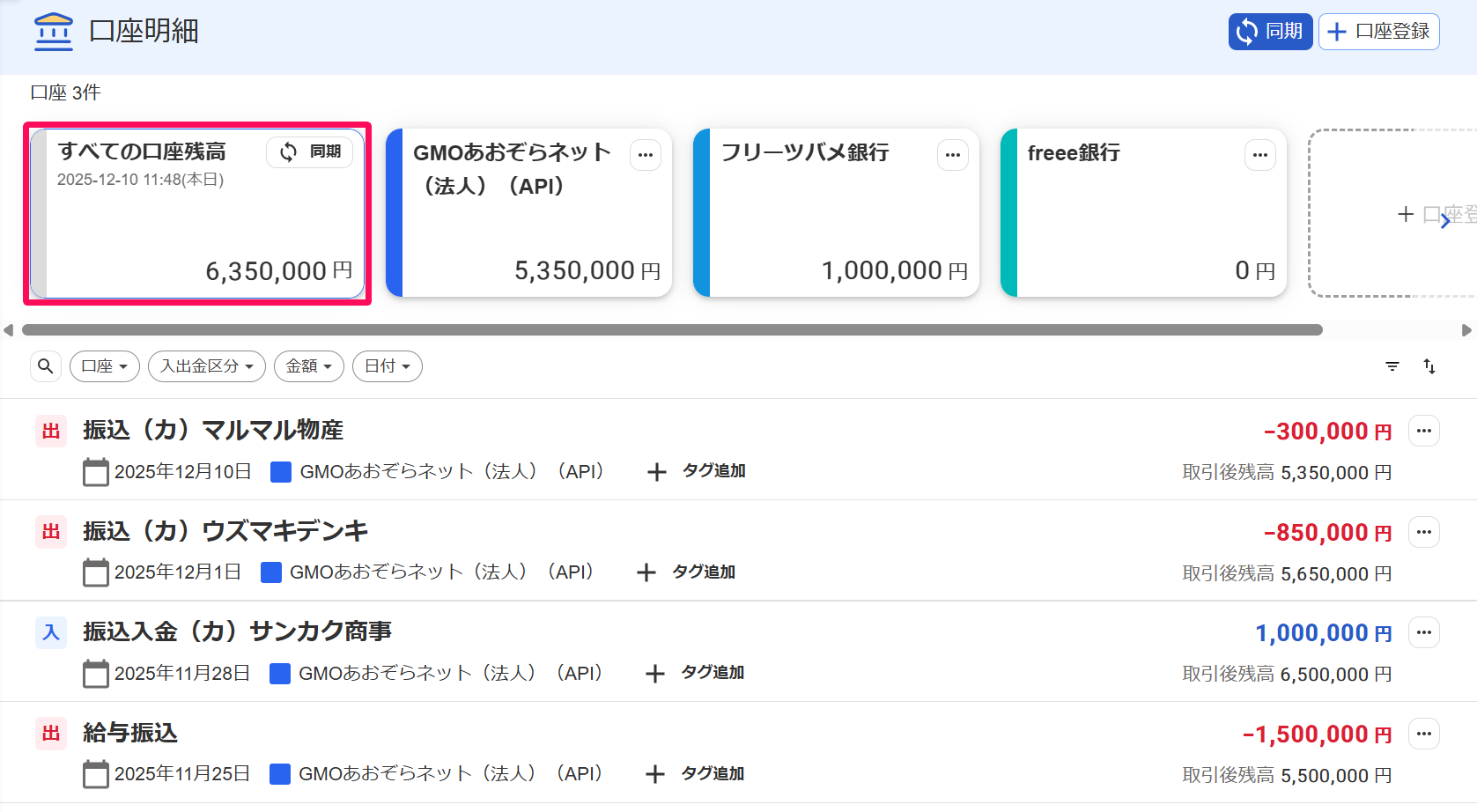
Task: Click 取引後残高 5,650,000 円
Action: [x=1287, y=574]
